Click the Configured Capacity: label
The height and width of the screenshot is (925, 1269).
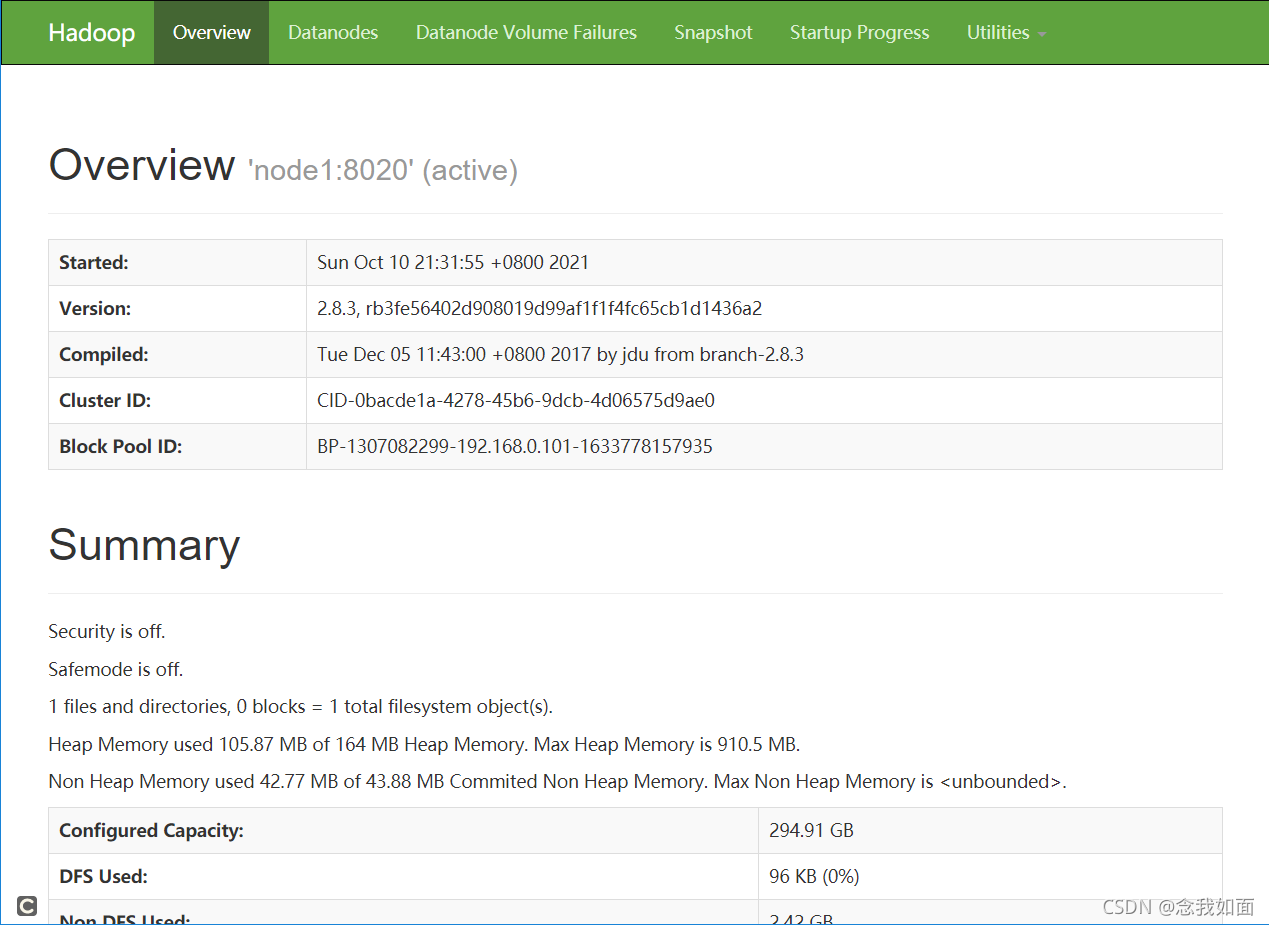(151, 831)
